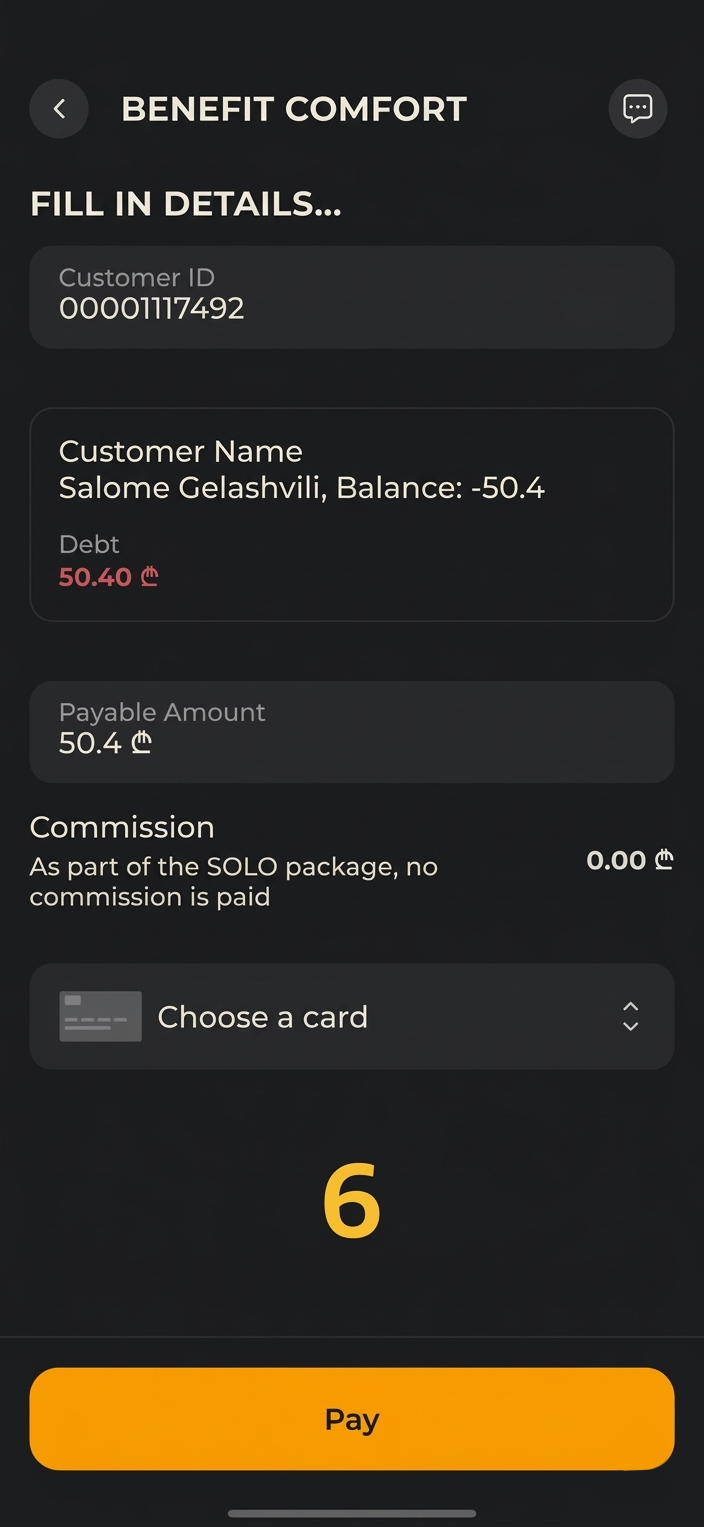Click the FILL IN DETAILS heading

pyautogui.click(x=185, y=204)
